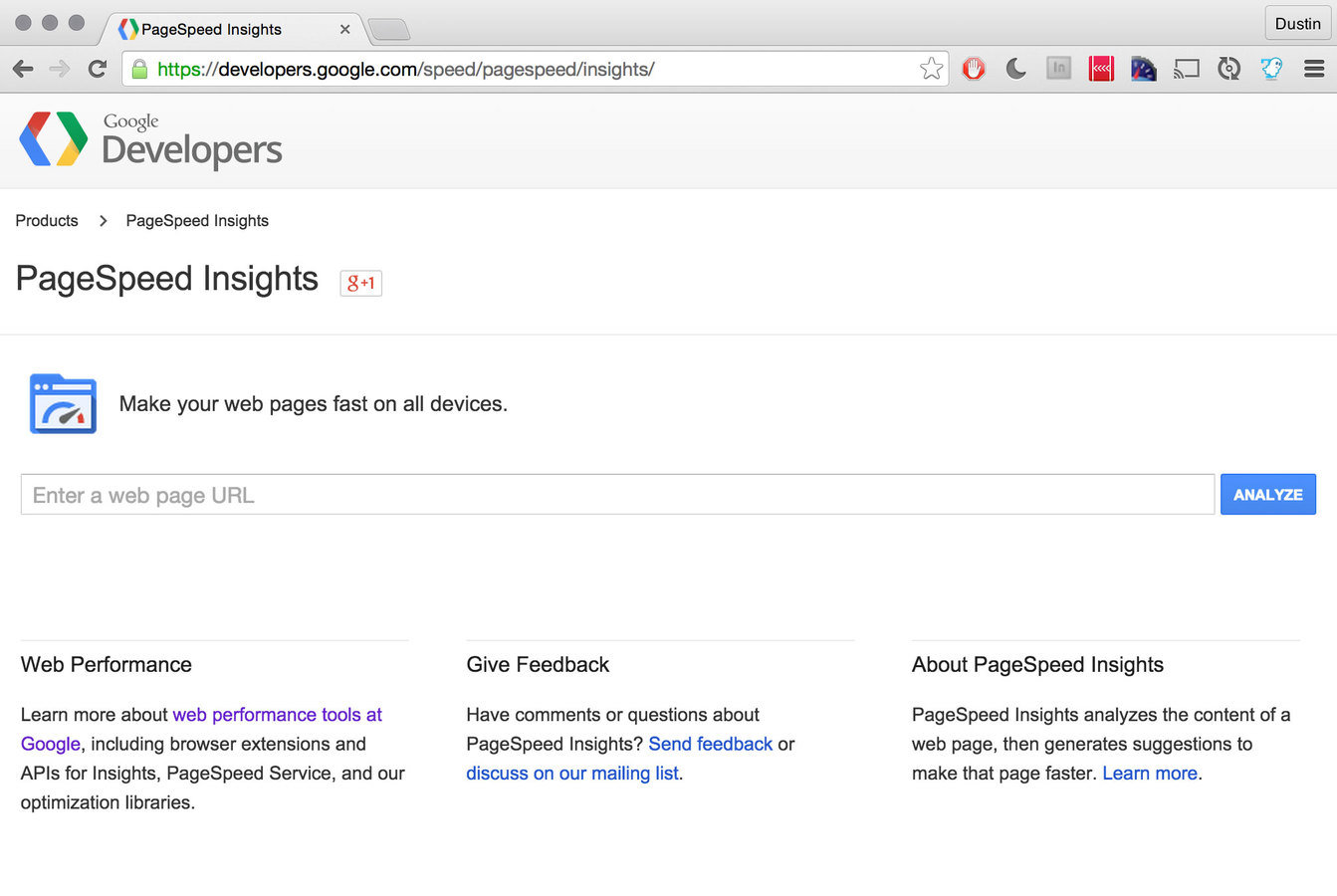Focus the "Enter a web page URL" field
Screen dimensions: 1337x896
(x=617, y=495)
